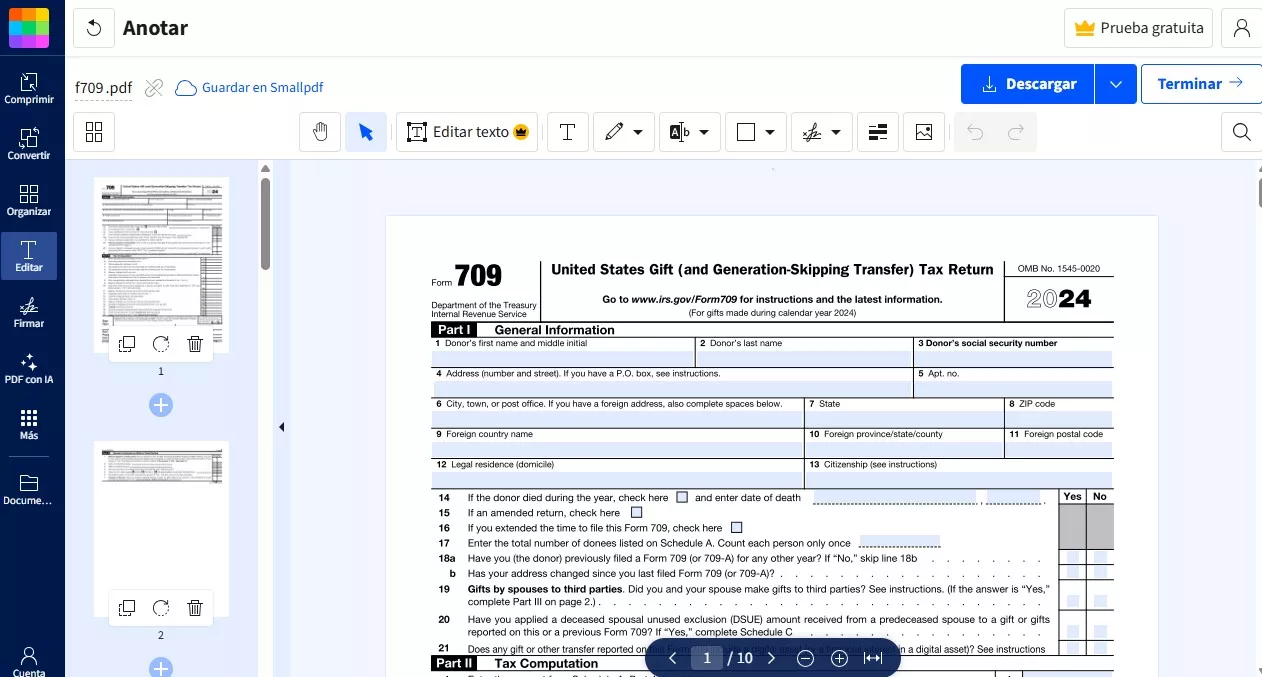Open the Descargar options dropdown arrow
The height and width of the screenshot is (677, 1262).
(x=1116, y=84)
